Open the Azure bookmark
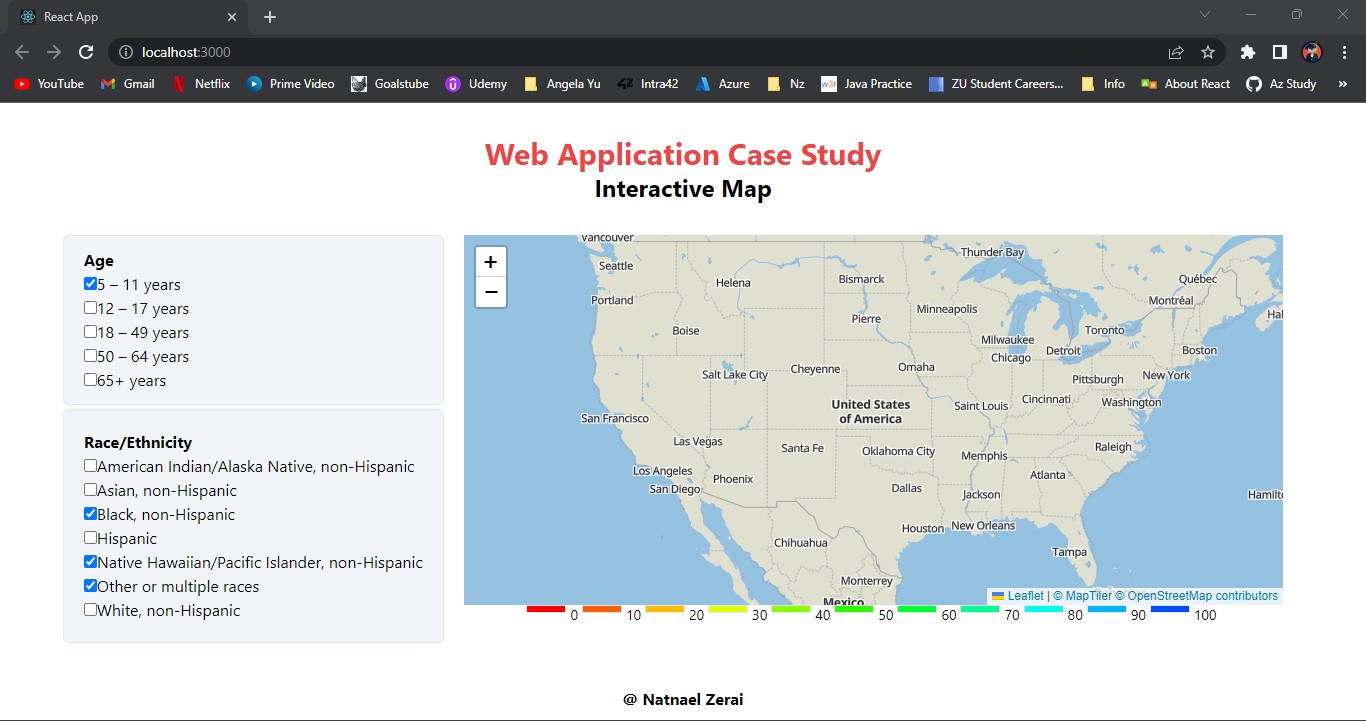This screenshot has width=1366, height=721. click(723, 84)
